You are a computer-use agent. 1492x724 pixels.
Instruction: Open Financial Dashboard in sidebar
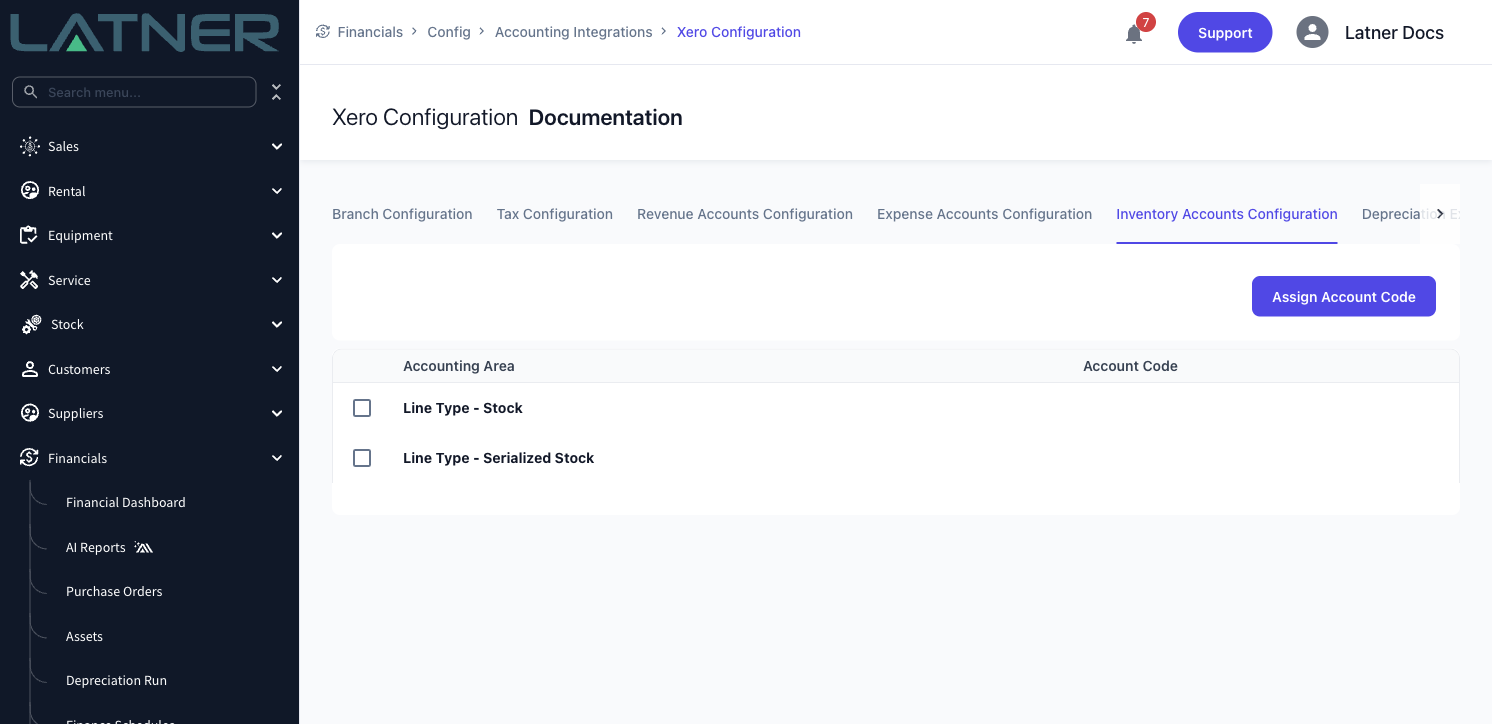pos(126,502)
